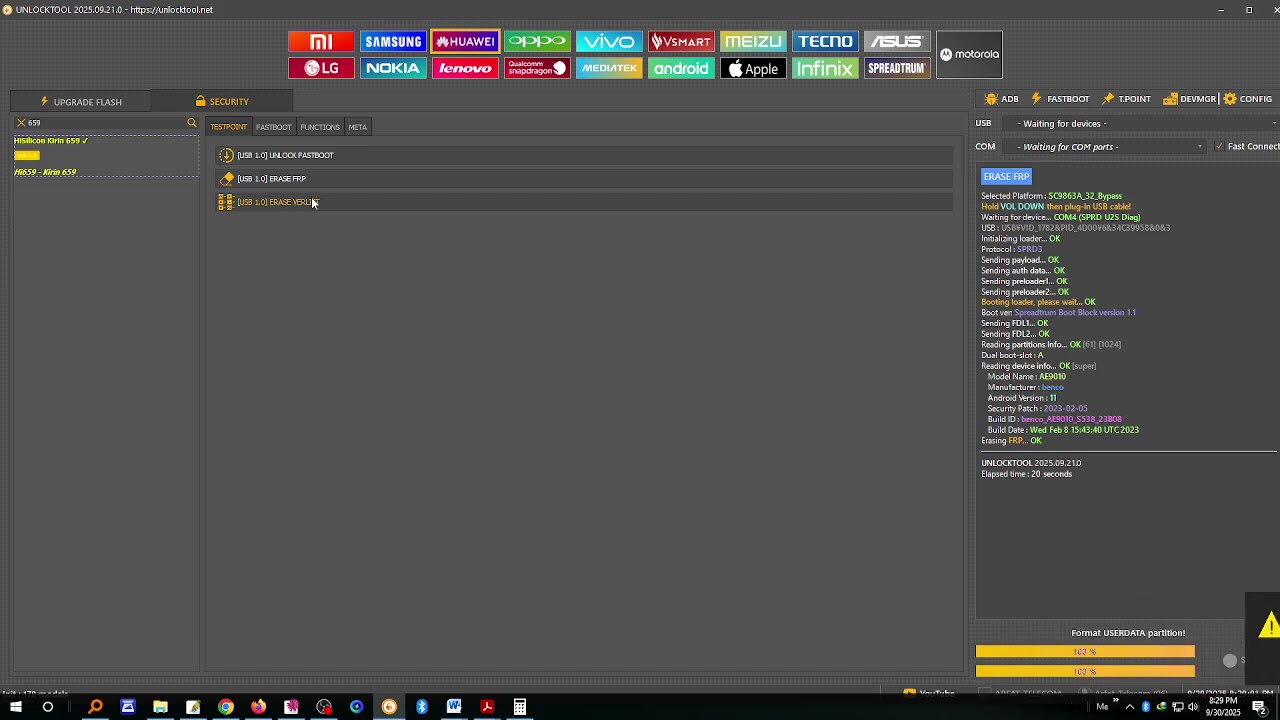
Task: Select the Nokia brand logo
Action: 393,68
